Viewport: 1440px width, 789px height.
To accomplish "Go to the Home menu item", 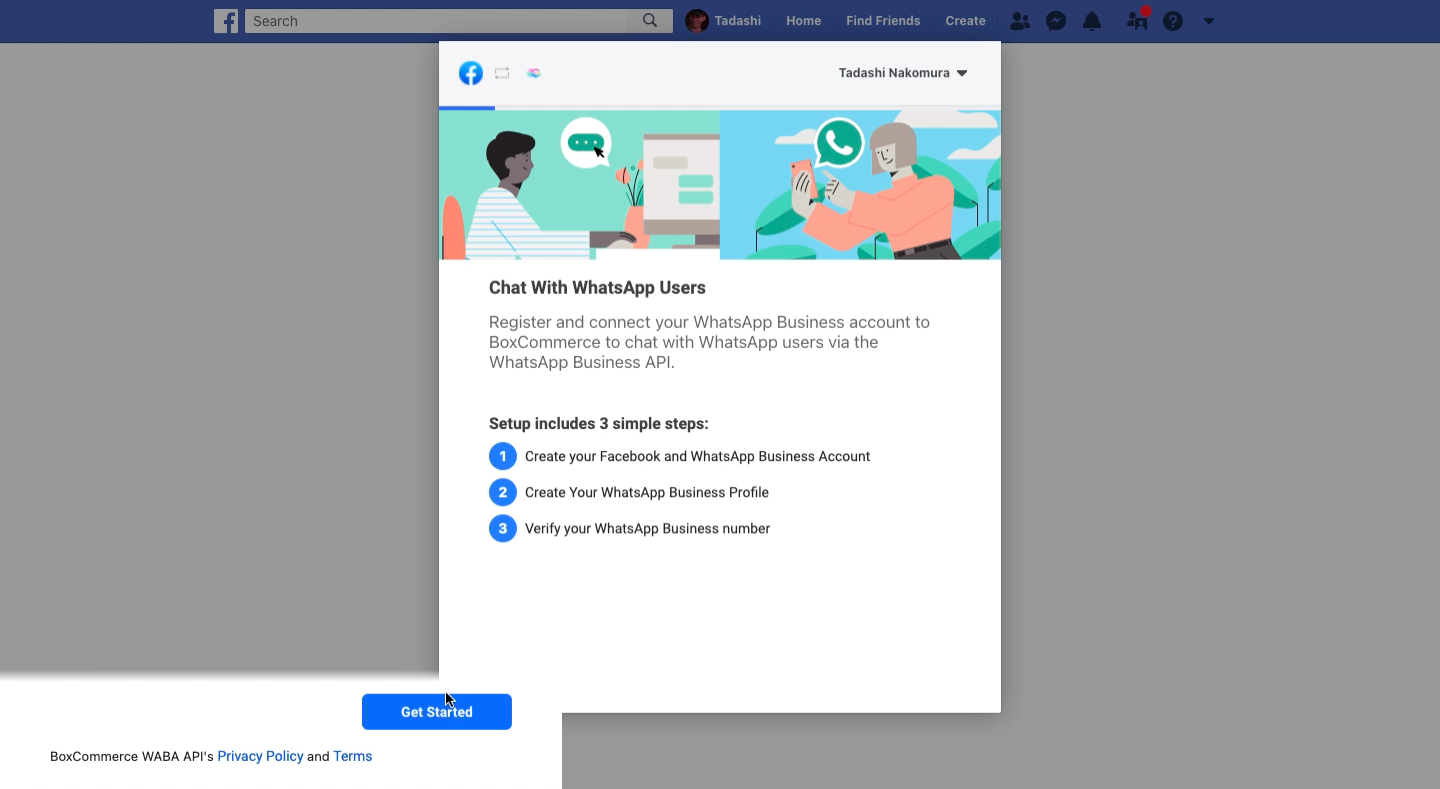I will 804,21.
